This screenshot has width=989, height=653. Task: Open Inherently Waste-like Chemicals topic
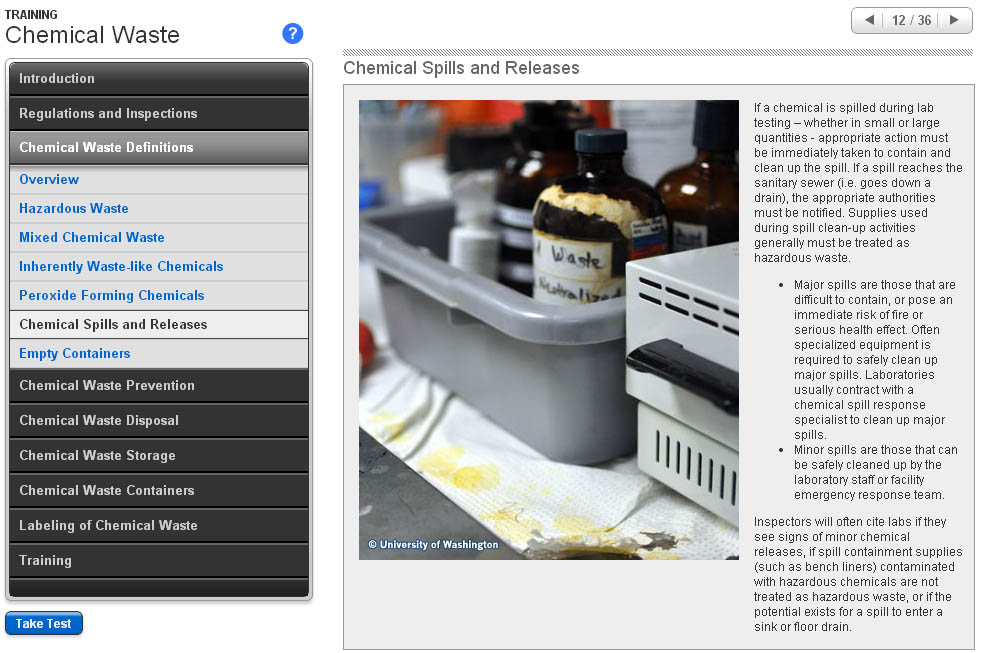point(121,267)
